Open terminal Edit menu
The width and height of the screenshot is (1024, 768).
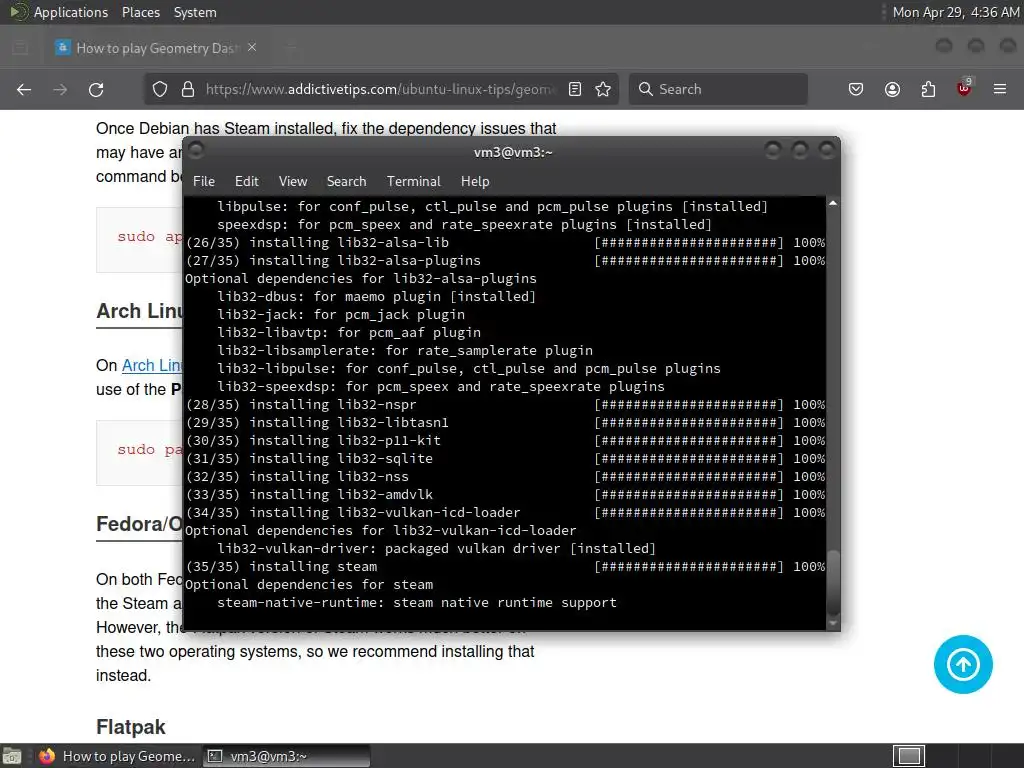pos(247,182)
